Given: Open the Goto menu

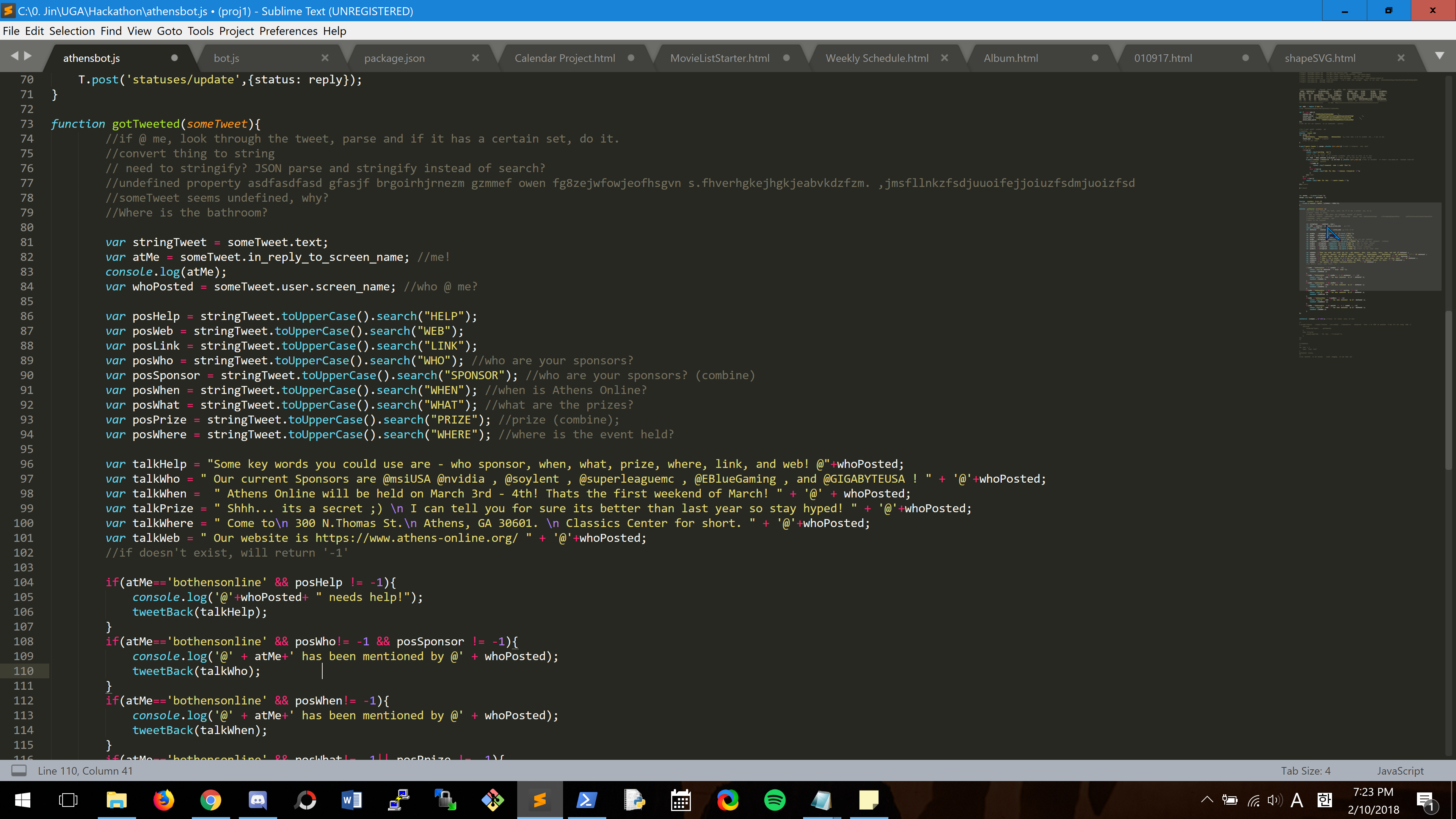Looking at the screenshot, I should [169, 31].
